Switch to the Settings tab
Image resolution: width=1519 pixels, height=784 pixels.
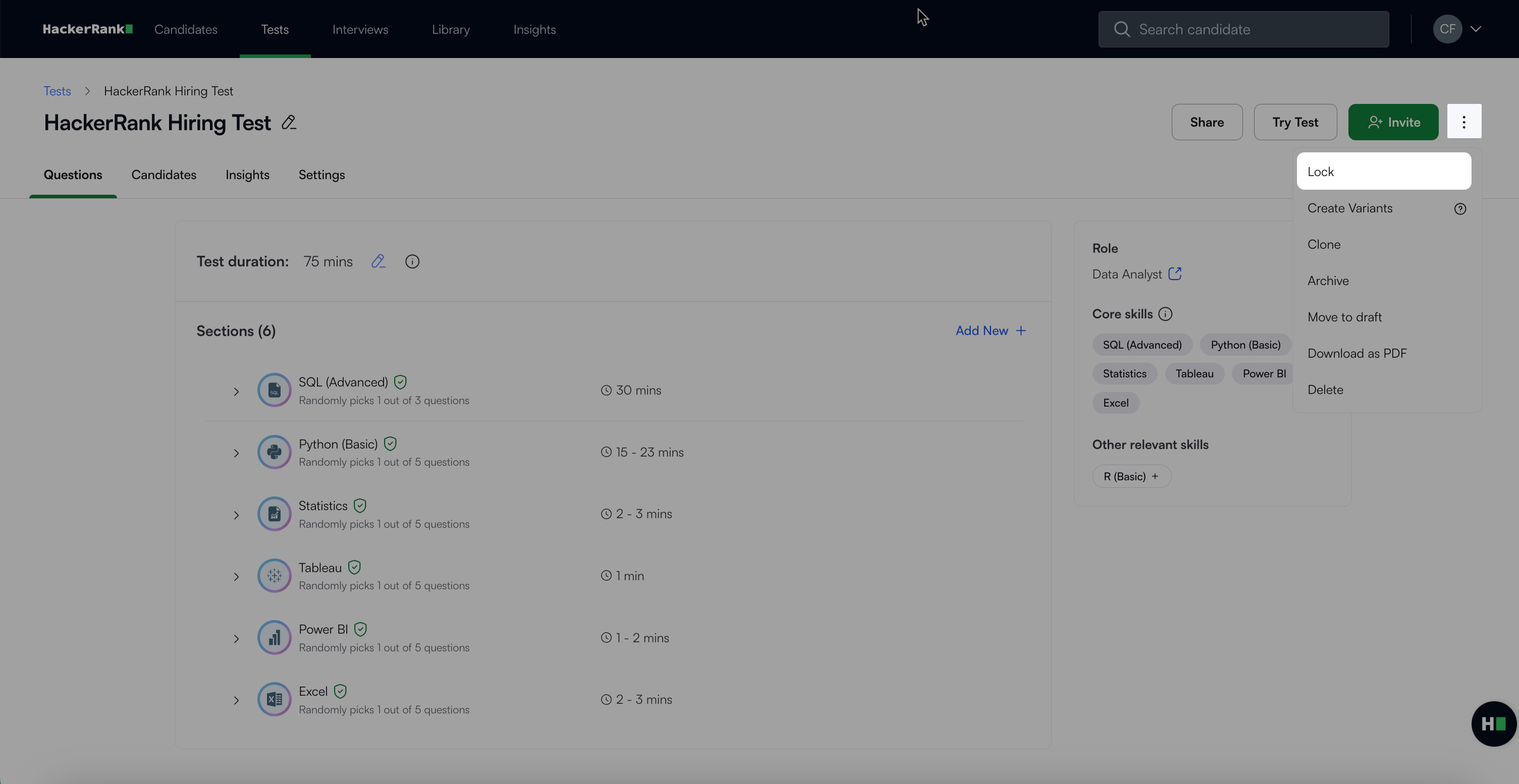tap(321, 175)
